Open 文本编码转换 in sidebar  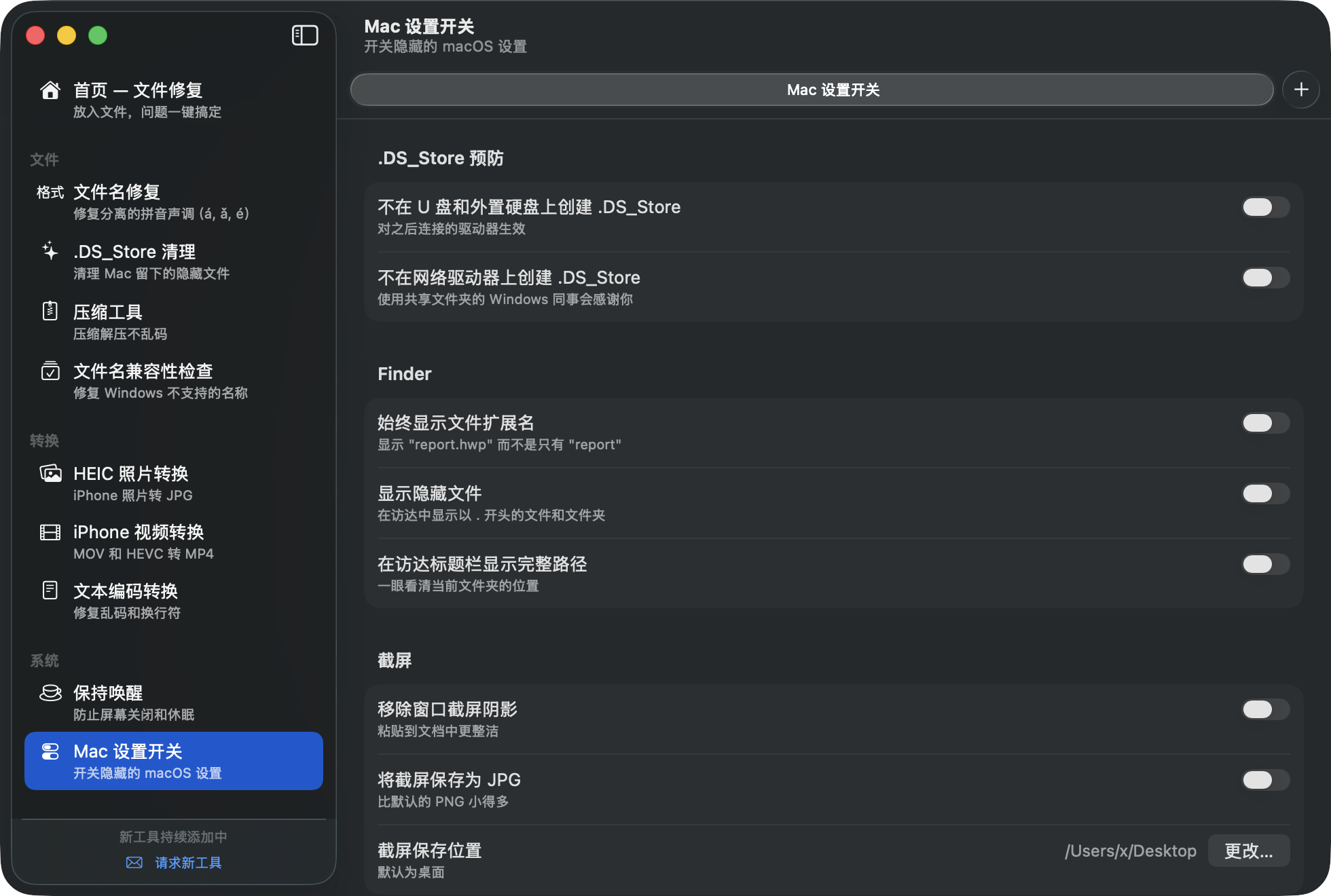pyautogui.click(x=174, y=601)
